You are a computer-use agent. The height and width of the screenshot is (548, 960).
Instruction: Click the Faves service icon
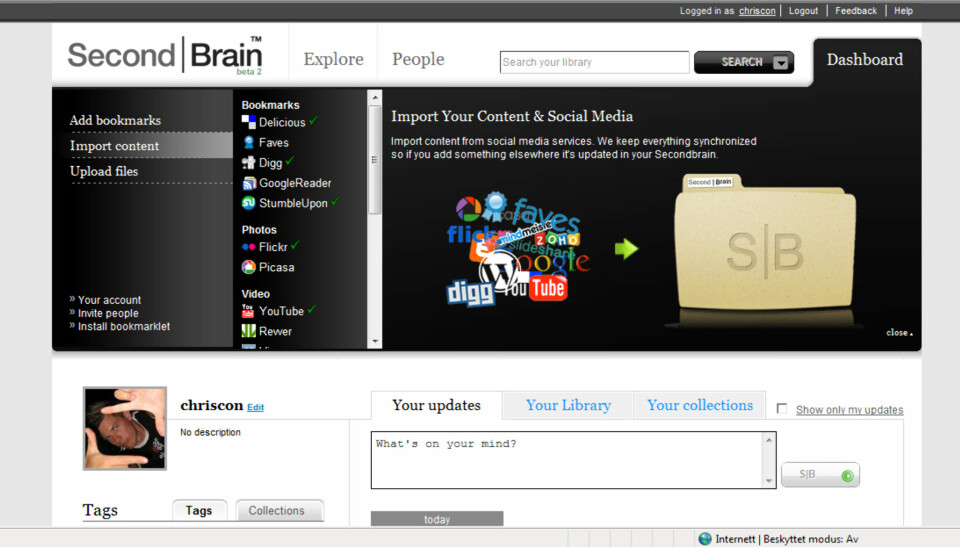pyautogui.click(x=249, y=143)
